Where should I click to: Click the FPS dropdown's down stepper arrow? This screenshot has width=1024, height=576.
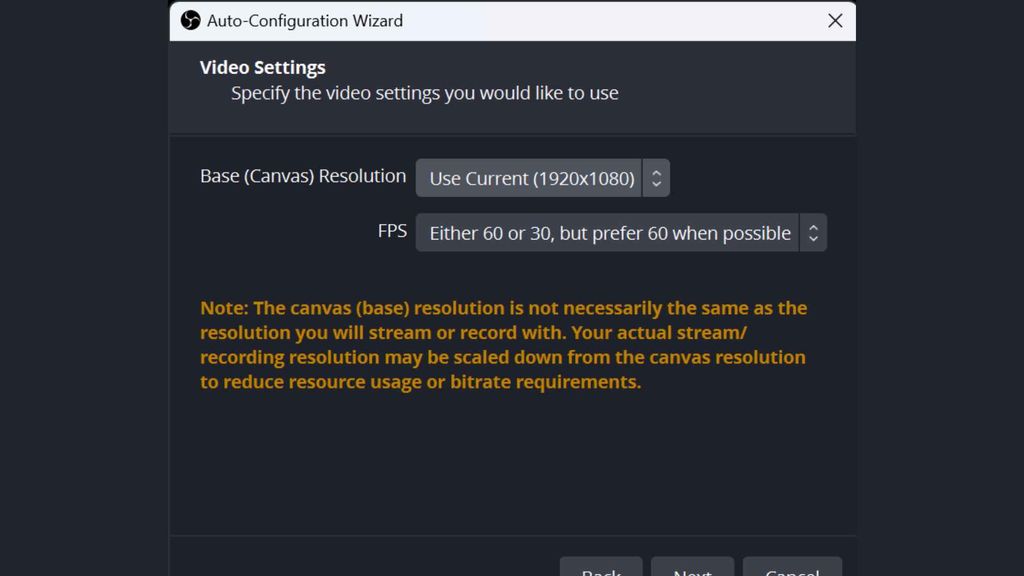(813, 238)
